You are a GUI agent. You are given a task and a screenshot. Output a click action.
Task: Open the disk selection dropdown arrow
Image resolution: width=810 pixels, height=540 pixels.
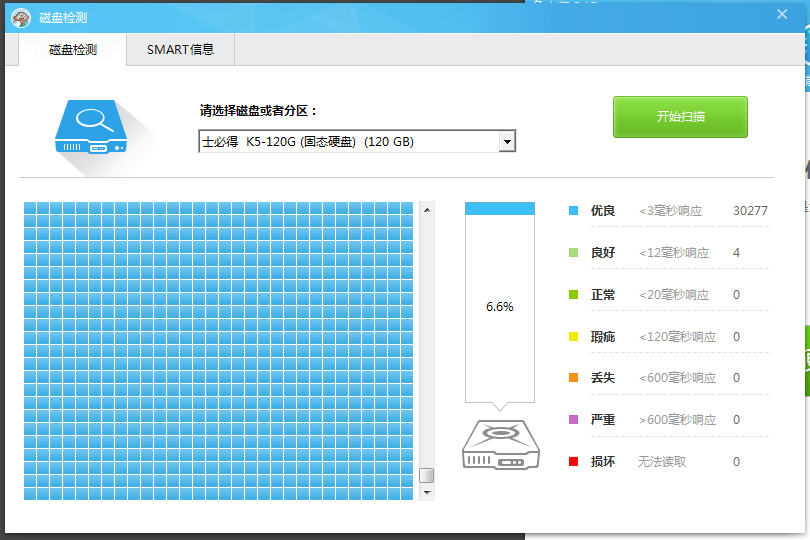507,142
